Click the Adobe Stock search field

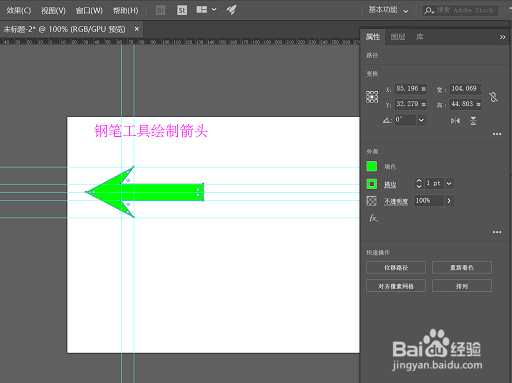460,10
